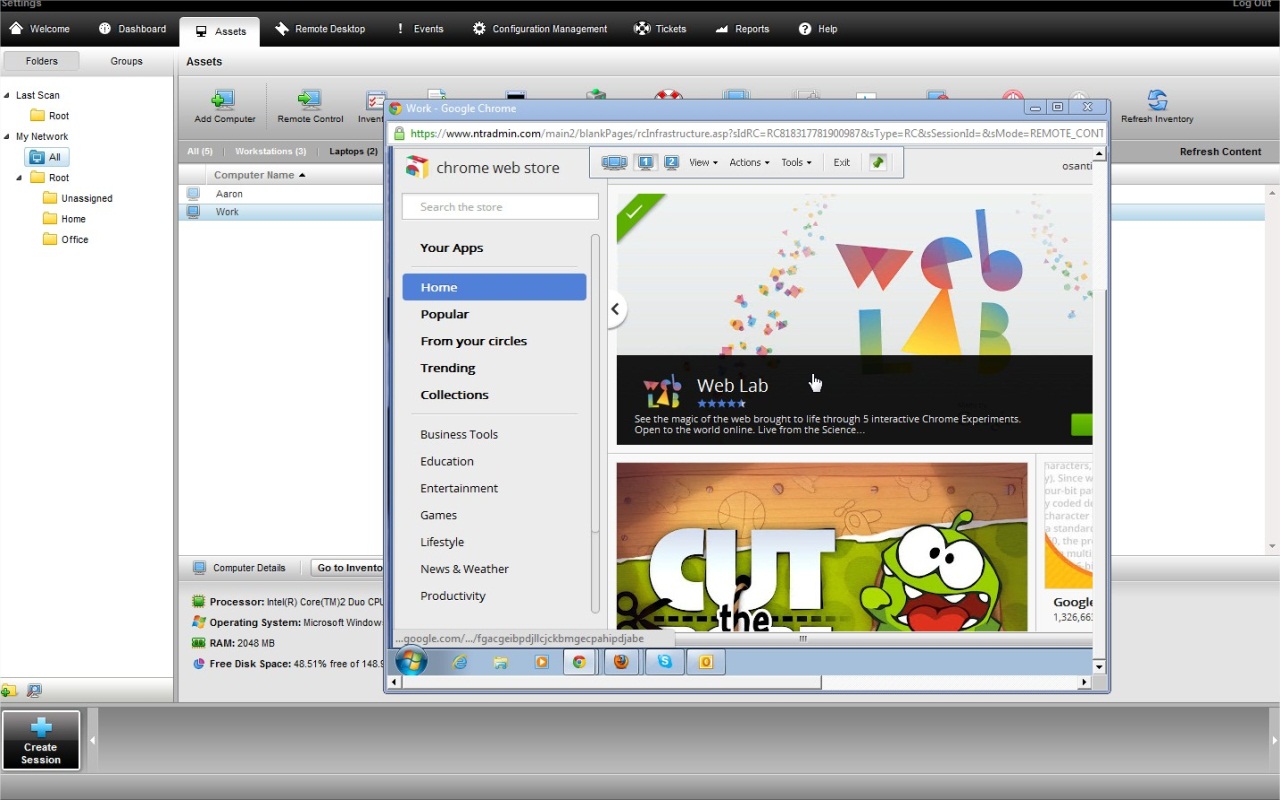Click the Refresh Inventory toolbar icon
1280x800 pixels.
[x=1157, y=107]
